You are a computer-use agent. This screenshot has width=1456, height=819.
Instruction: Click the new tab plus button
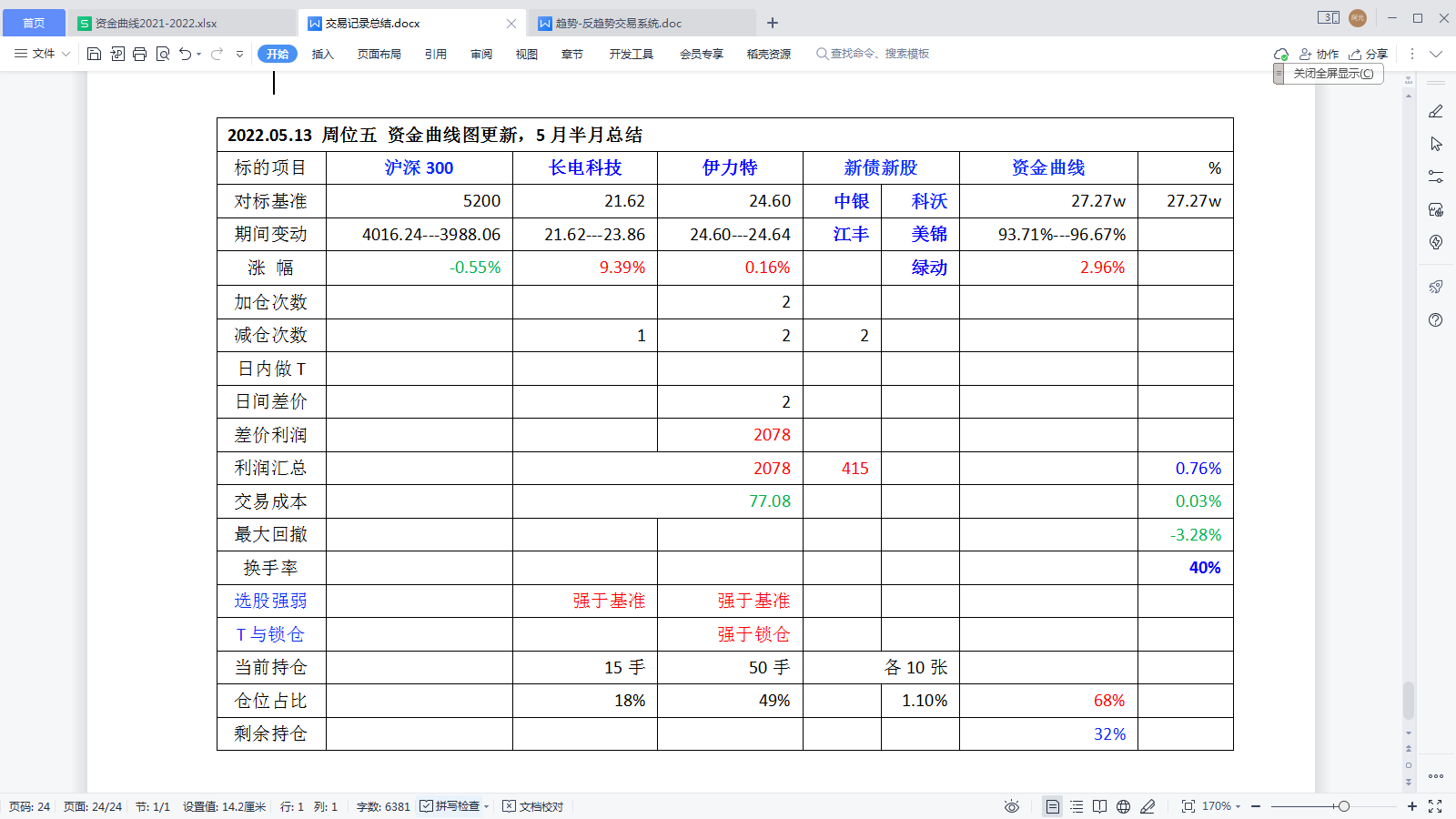coord(773,23)
